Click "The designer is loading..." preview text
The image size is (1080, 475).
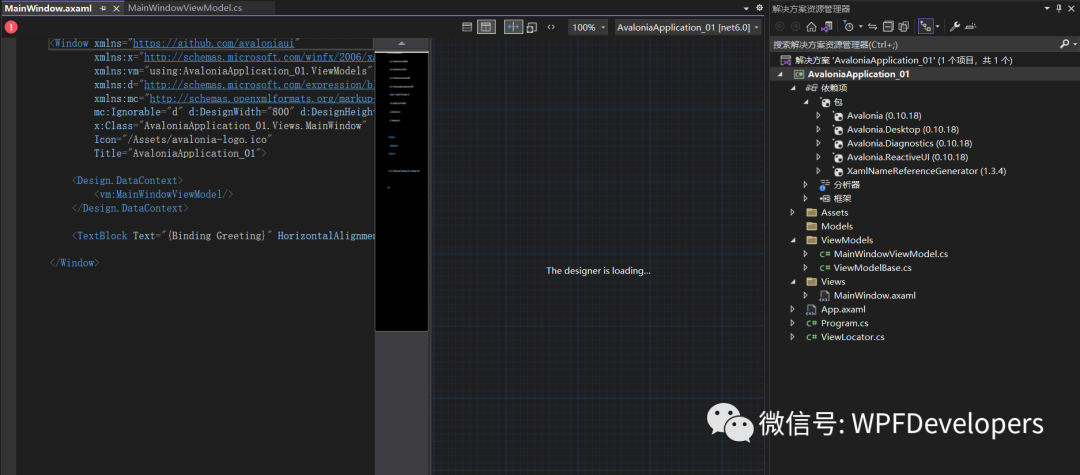(x=598, y=271)
